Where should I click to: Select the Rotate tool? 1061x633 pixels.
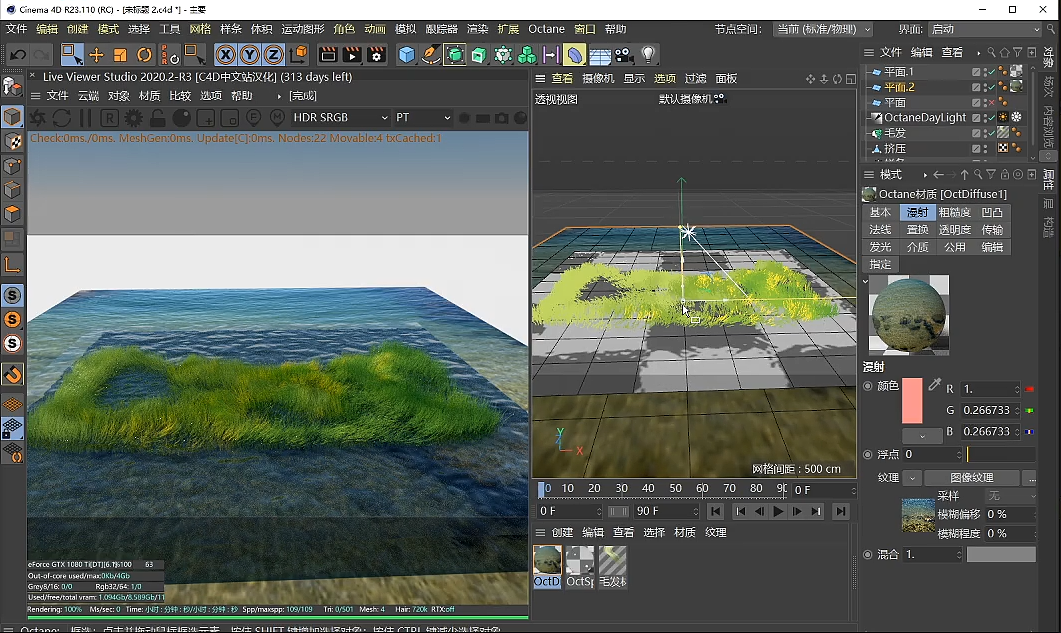[144, 55]
